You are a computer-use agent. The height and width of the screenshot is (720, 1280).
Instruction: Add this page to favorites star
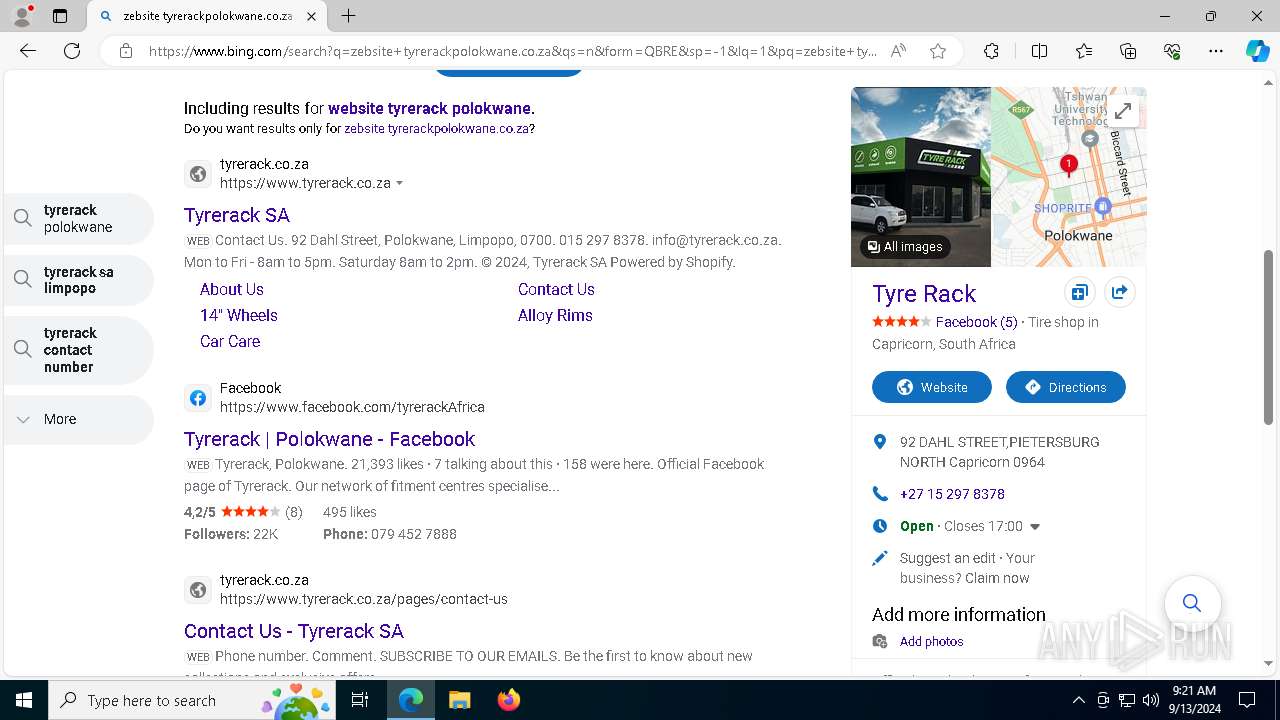point(938,51)
